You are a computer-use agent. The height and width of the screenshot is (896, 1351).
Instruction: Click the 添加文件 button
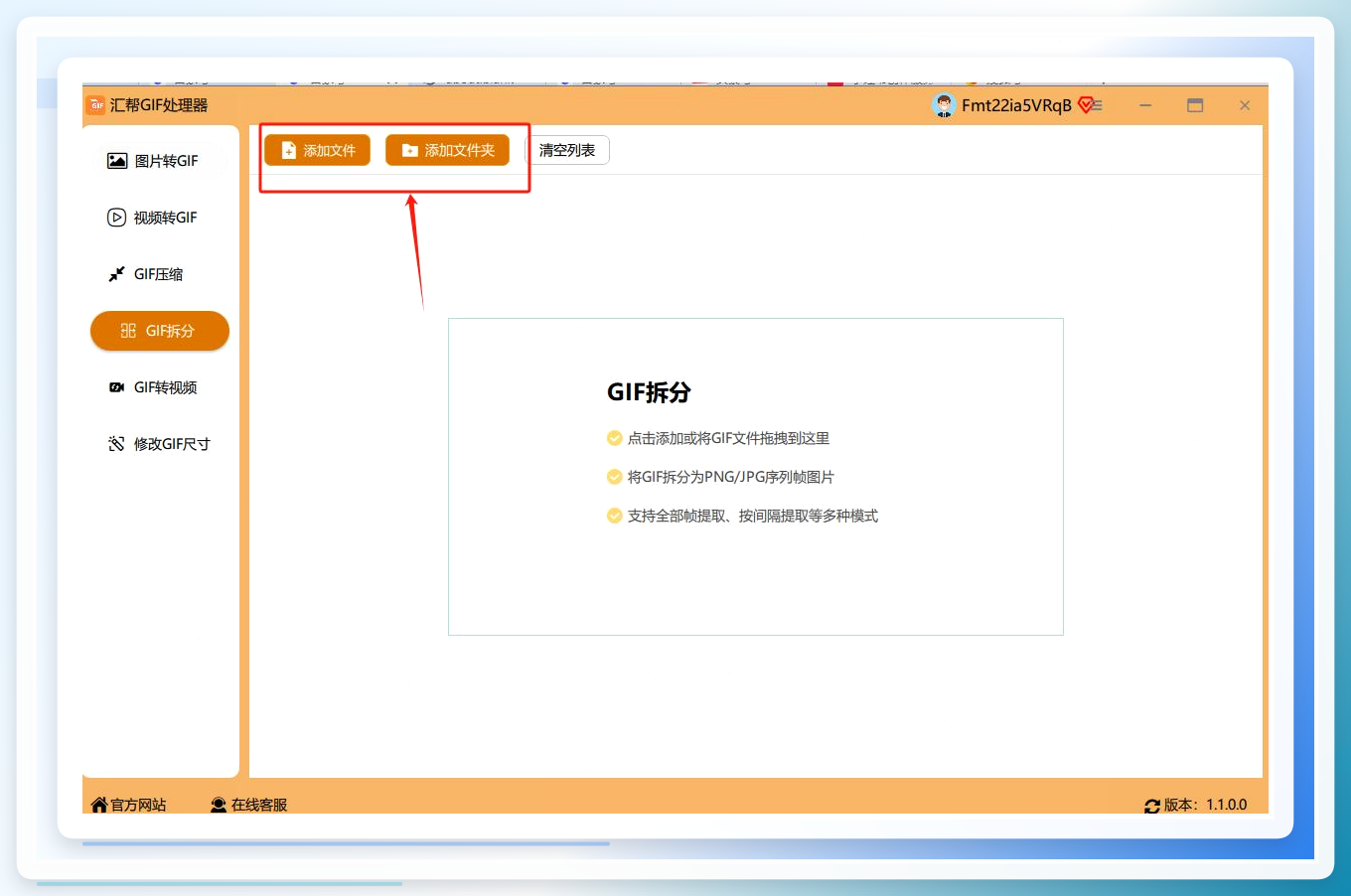317,150
